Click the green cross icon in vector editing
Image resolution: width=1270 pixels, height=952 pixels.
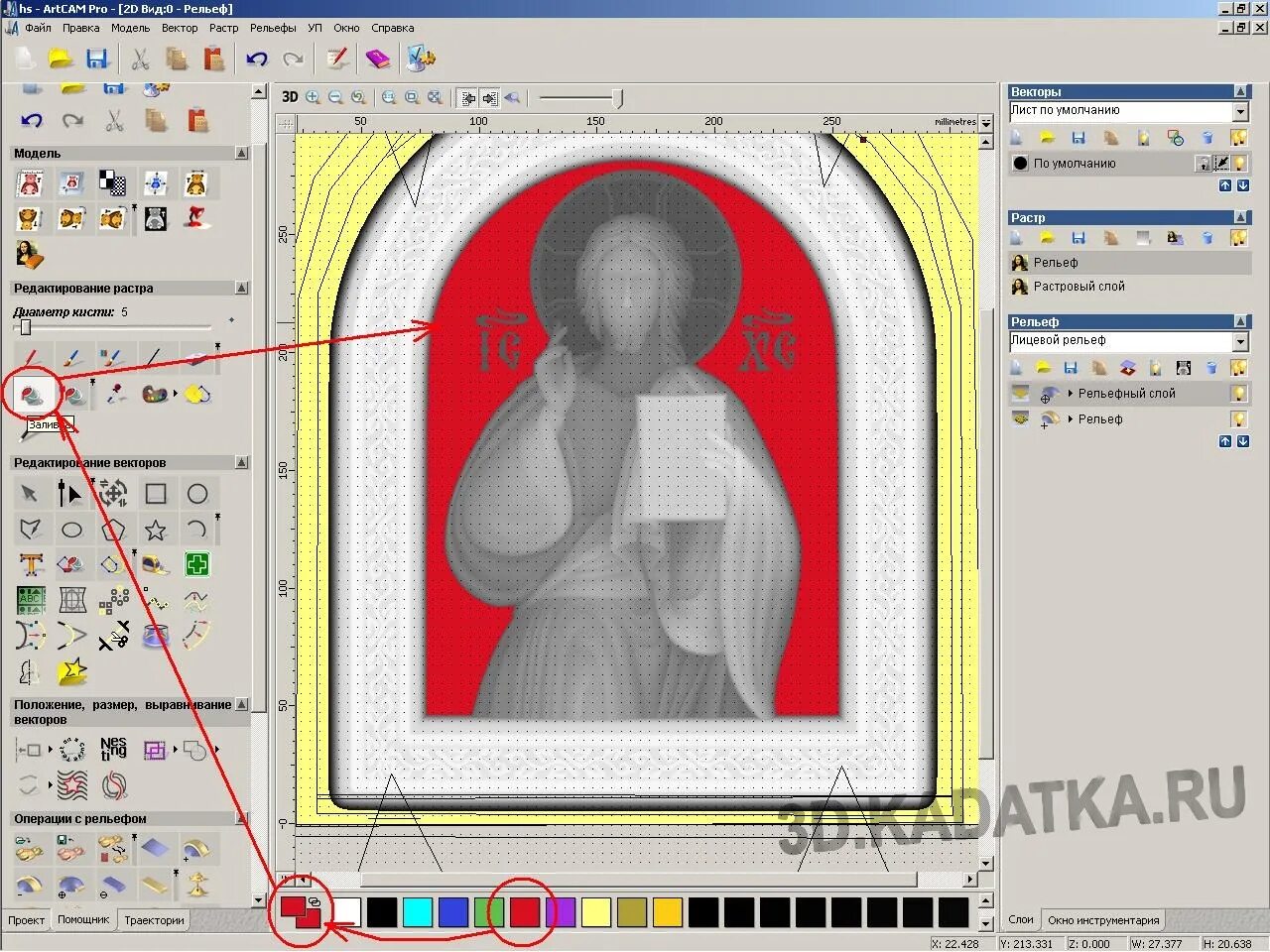[x=197, y=565]
